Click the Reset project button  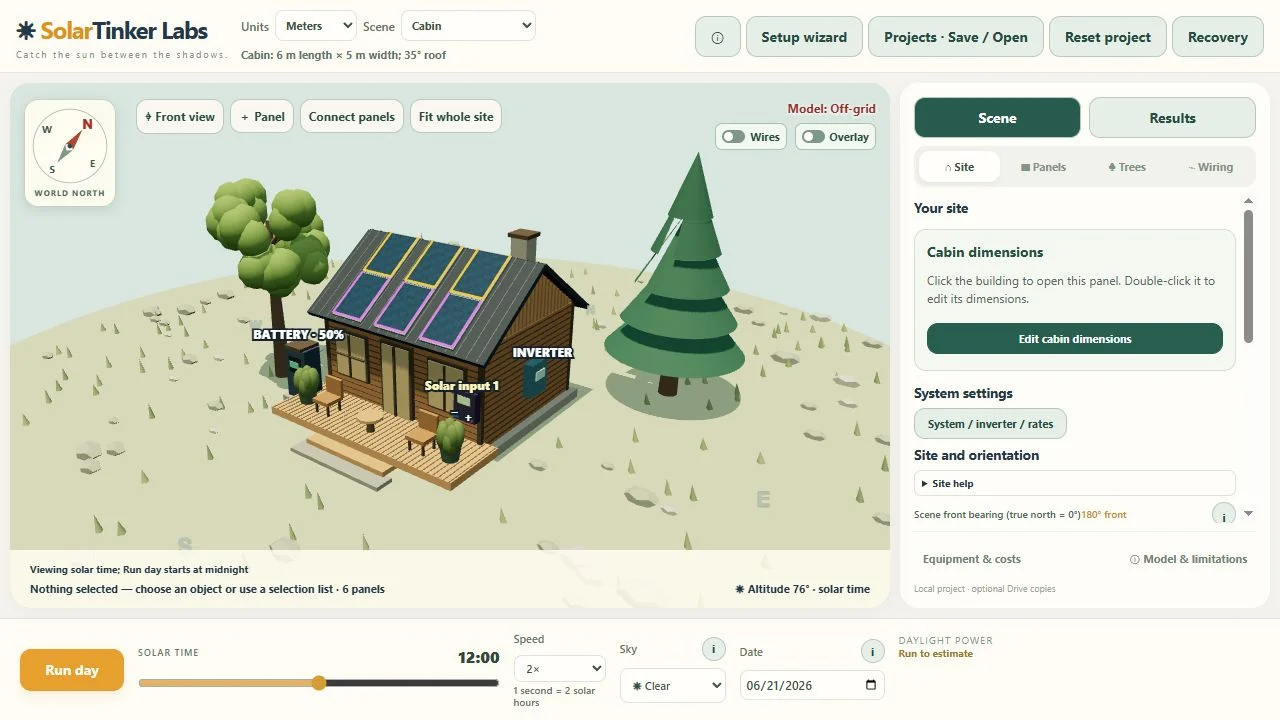point(1108,37)
